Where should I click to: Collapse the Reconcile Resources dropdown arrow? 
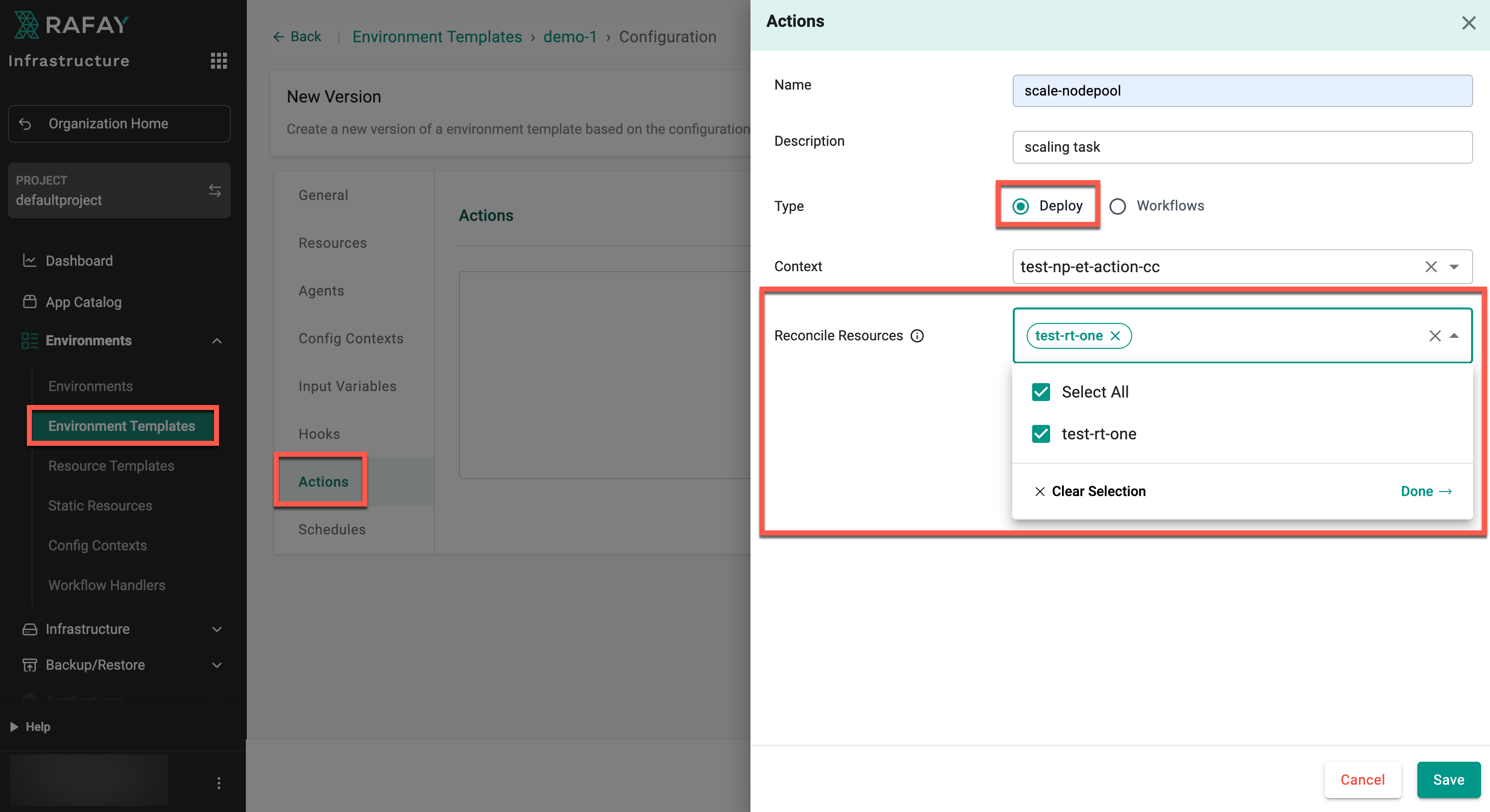click(1454, 336)
